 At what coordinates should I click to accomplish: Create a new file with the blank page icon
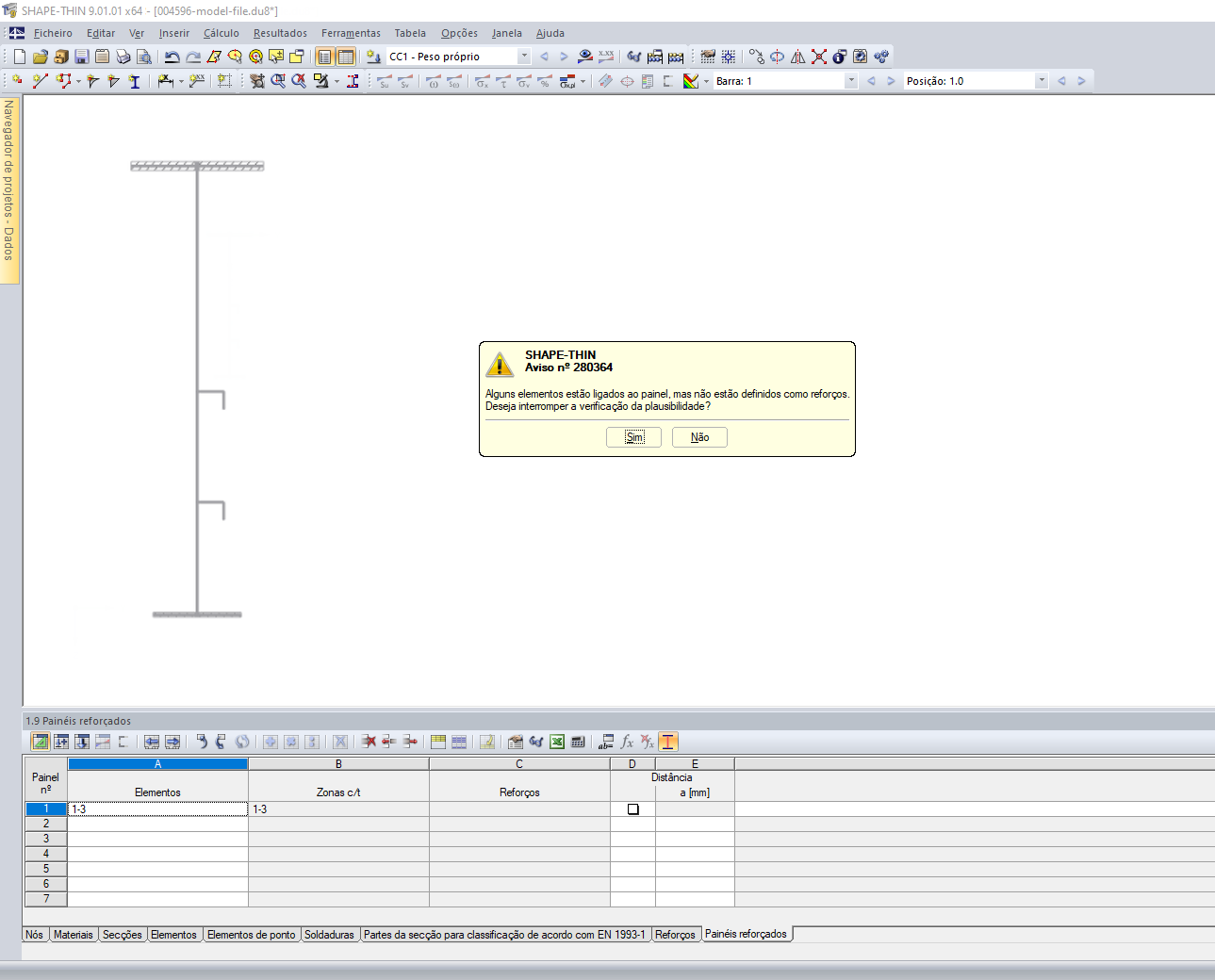click(19, 57)
